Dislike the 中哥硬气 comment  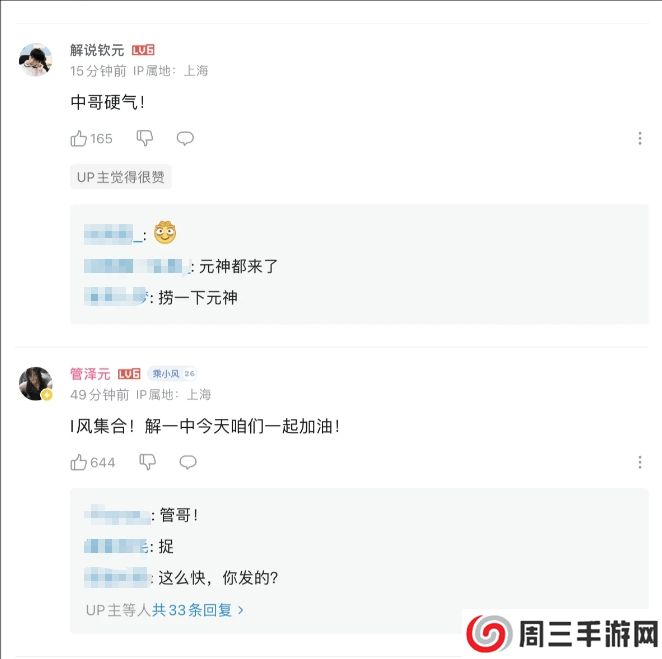point(145,138)
